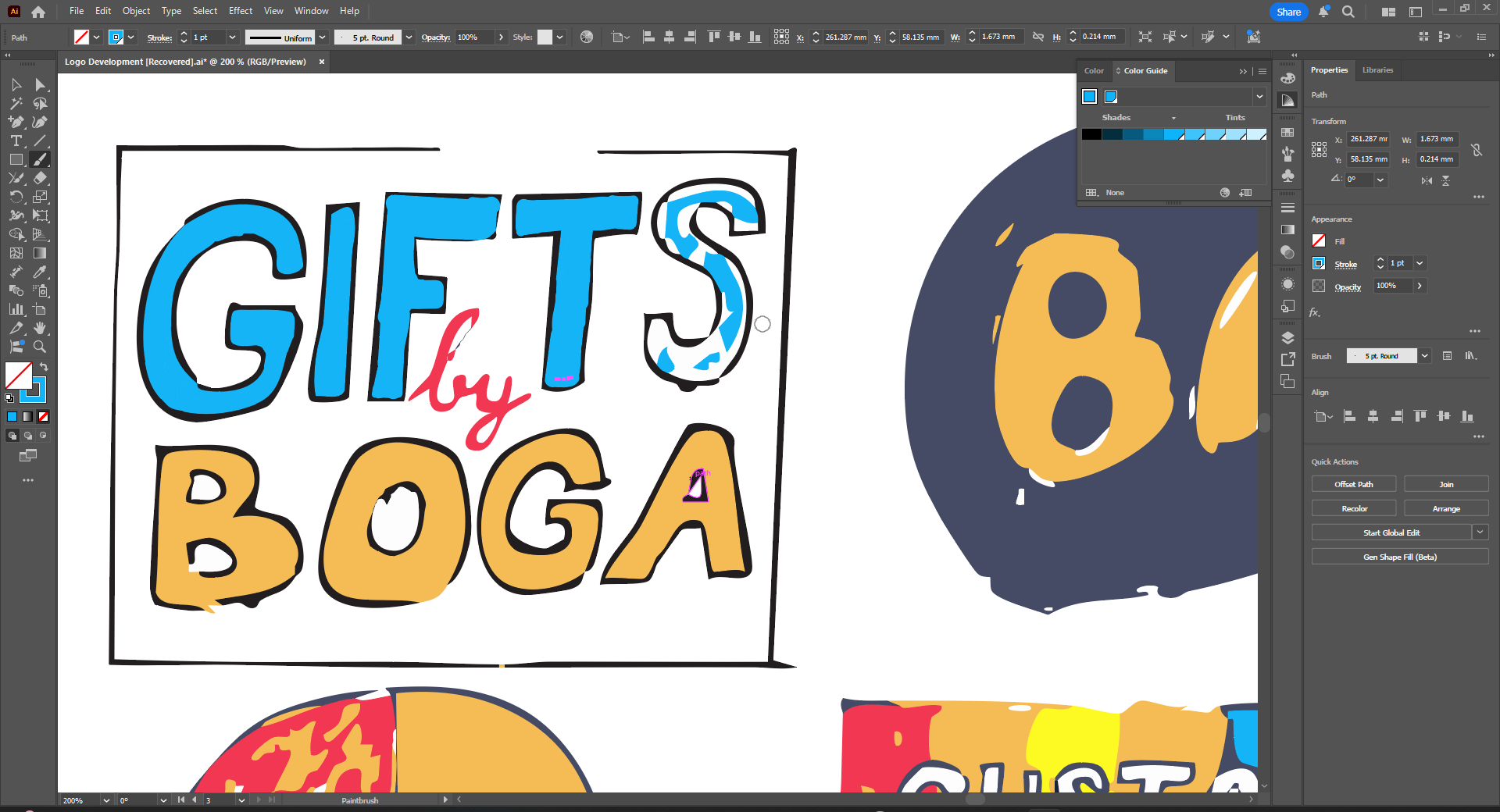Pick the black shade swatch in Color Guide
1500x812 pixels.
click(1091, 135)
